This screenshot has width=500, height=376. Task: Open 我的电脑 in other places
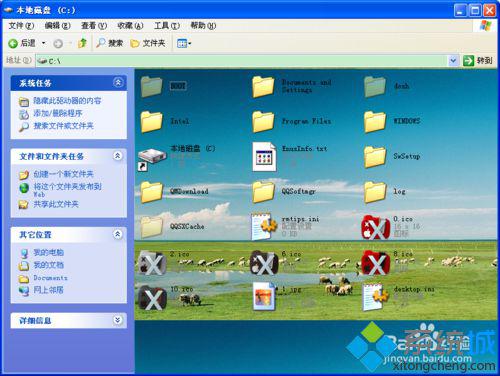coord(48,252)
